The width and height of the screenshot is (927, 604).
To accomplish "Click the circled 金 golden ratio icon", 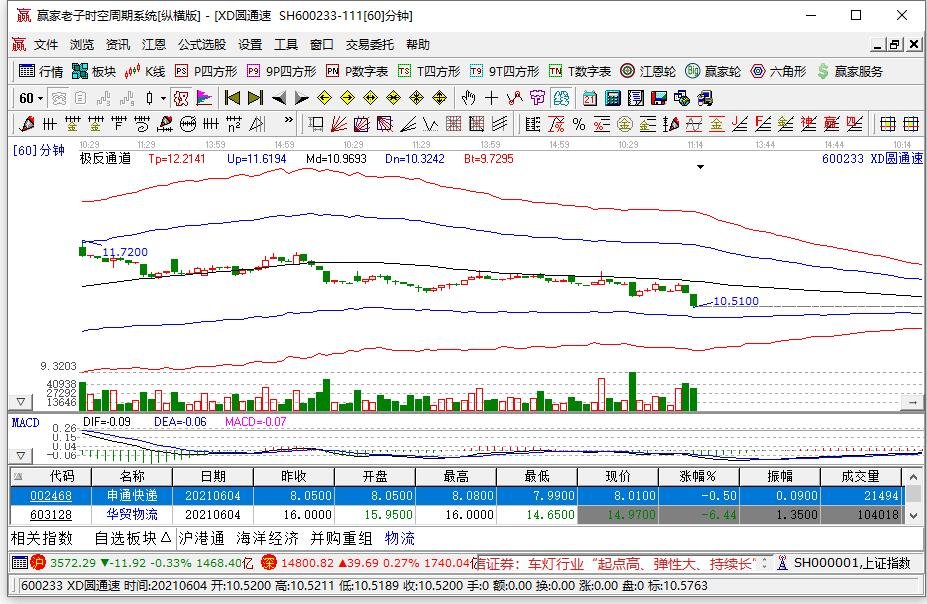I will coord(625,124).
